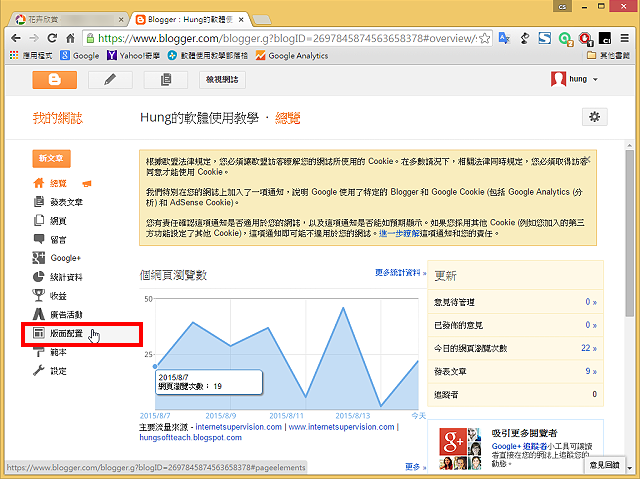Dismiss the cookie notice with X
642x483 pixels.
(x=588, y=159)
